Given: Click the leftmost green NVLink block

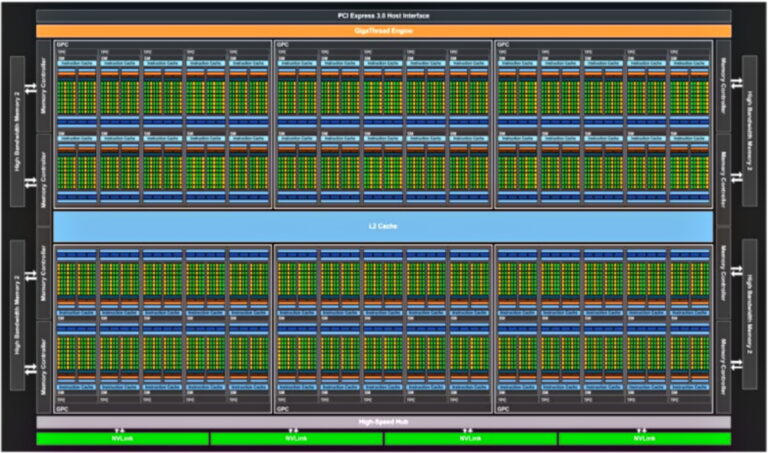Looking at the screenshot, I should (x=122, y=438).
